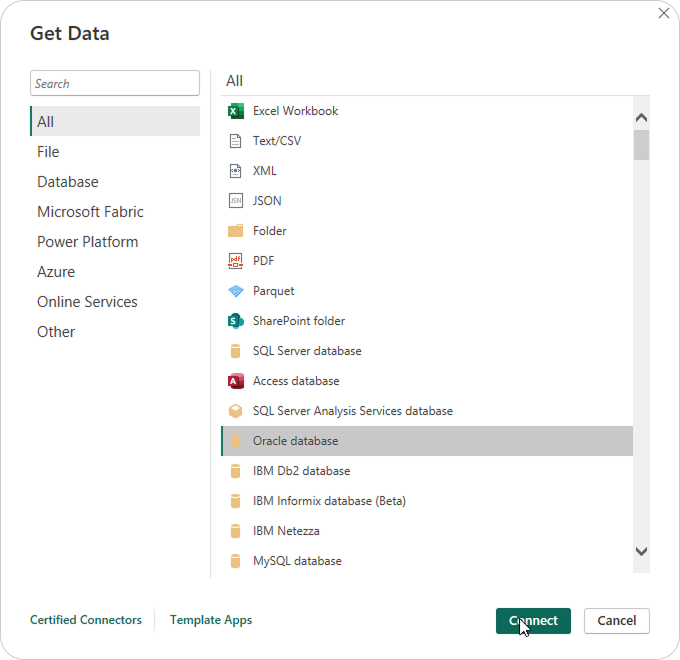680x660 pixels.
Task: Select the Microsoft Fabric category
Action: 90,212
